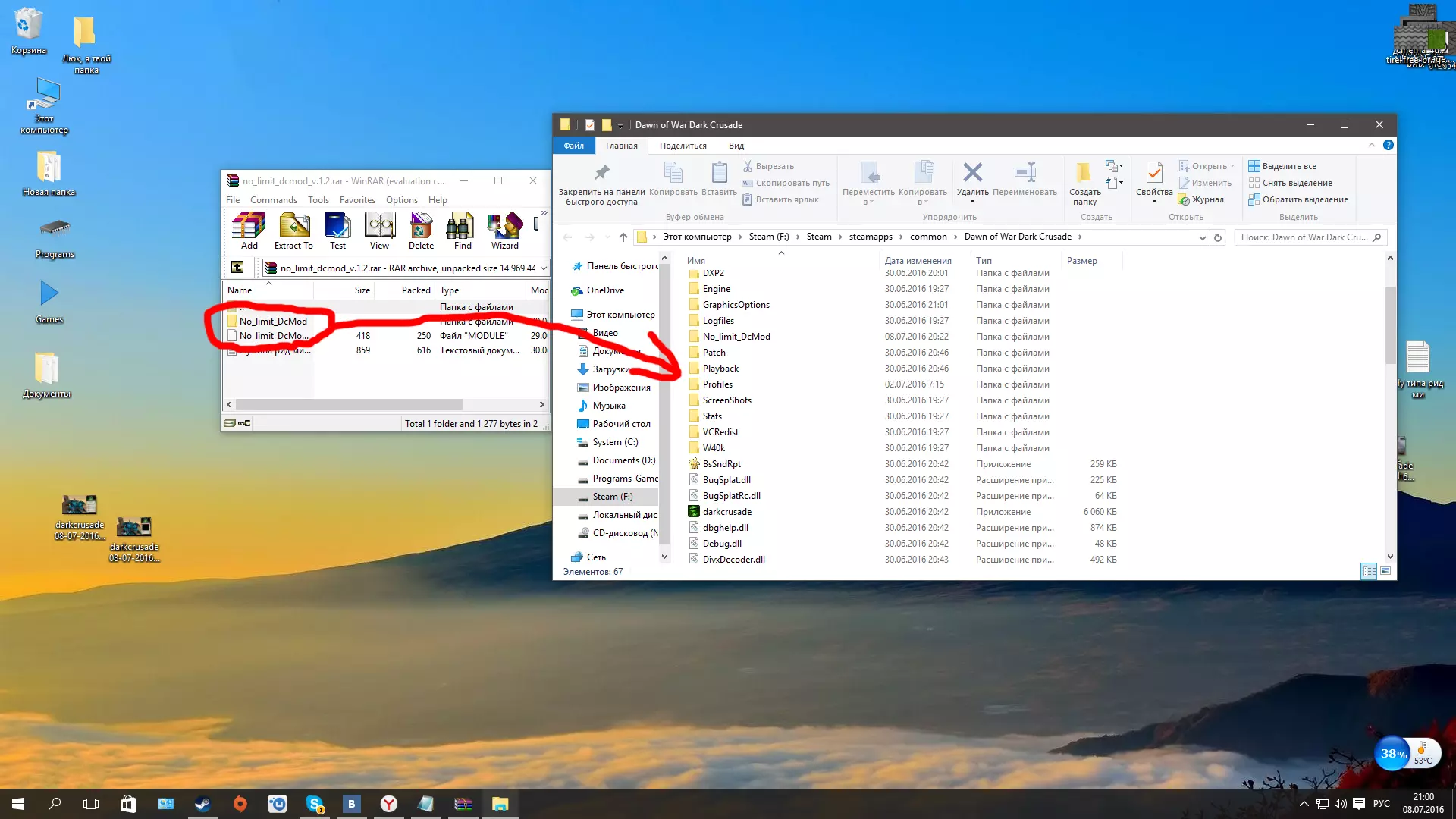Viewport: 1456px width, 819px height.
Task: Click the Свойства properties icon
Action: click(1153, 174)
